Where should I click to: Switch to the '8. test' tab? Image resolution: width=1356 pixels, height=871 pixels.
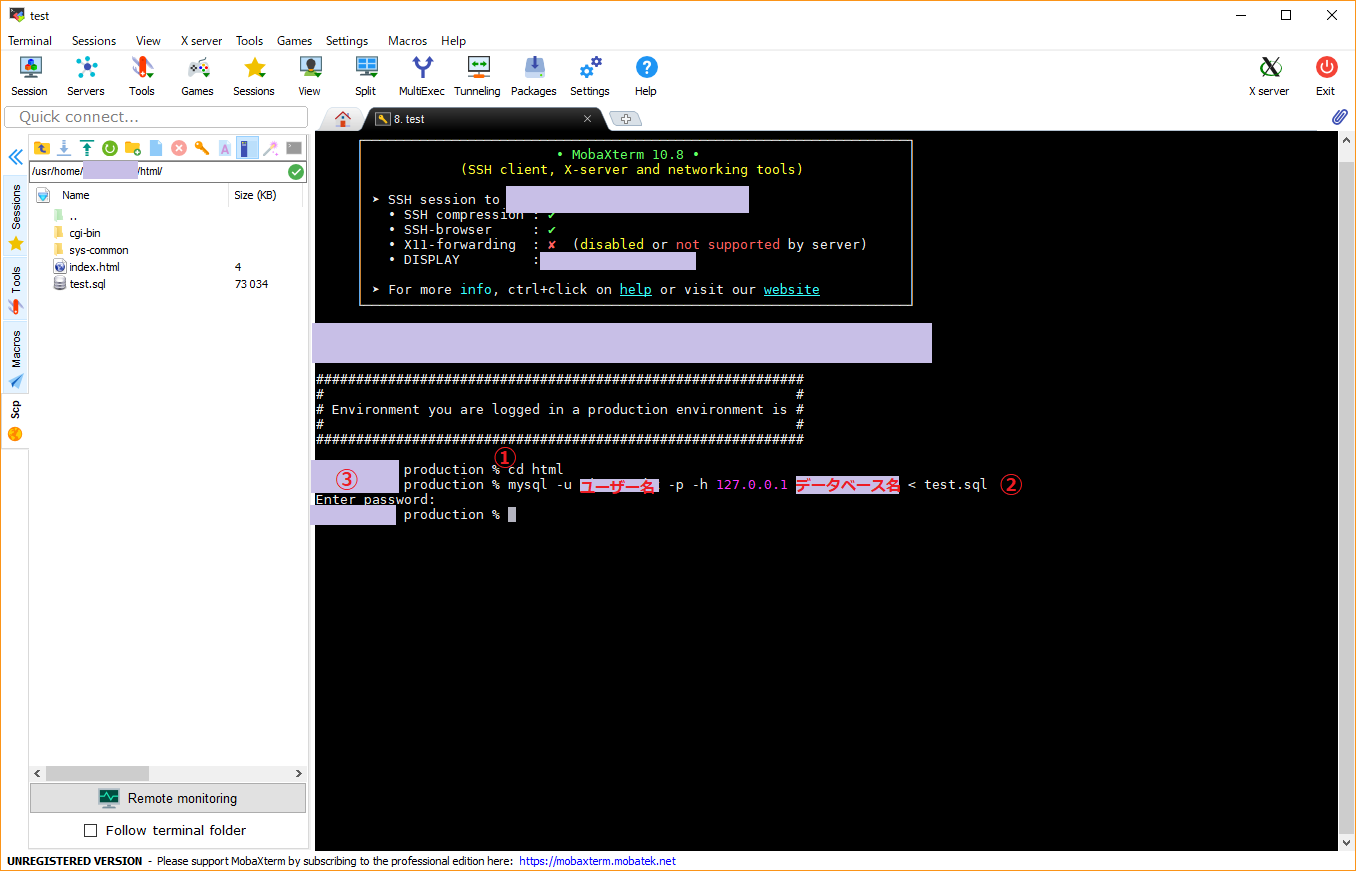coord(480,118)
